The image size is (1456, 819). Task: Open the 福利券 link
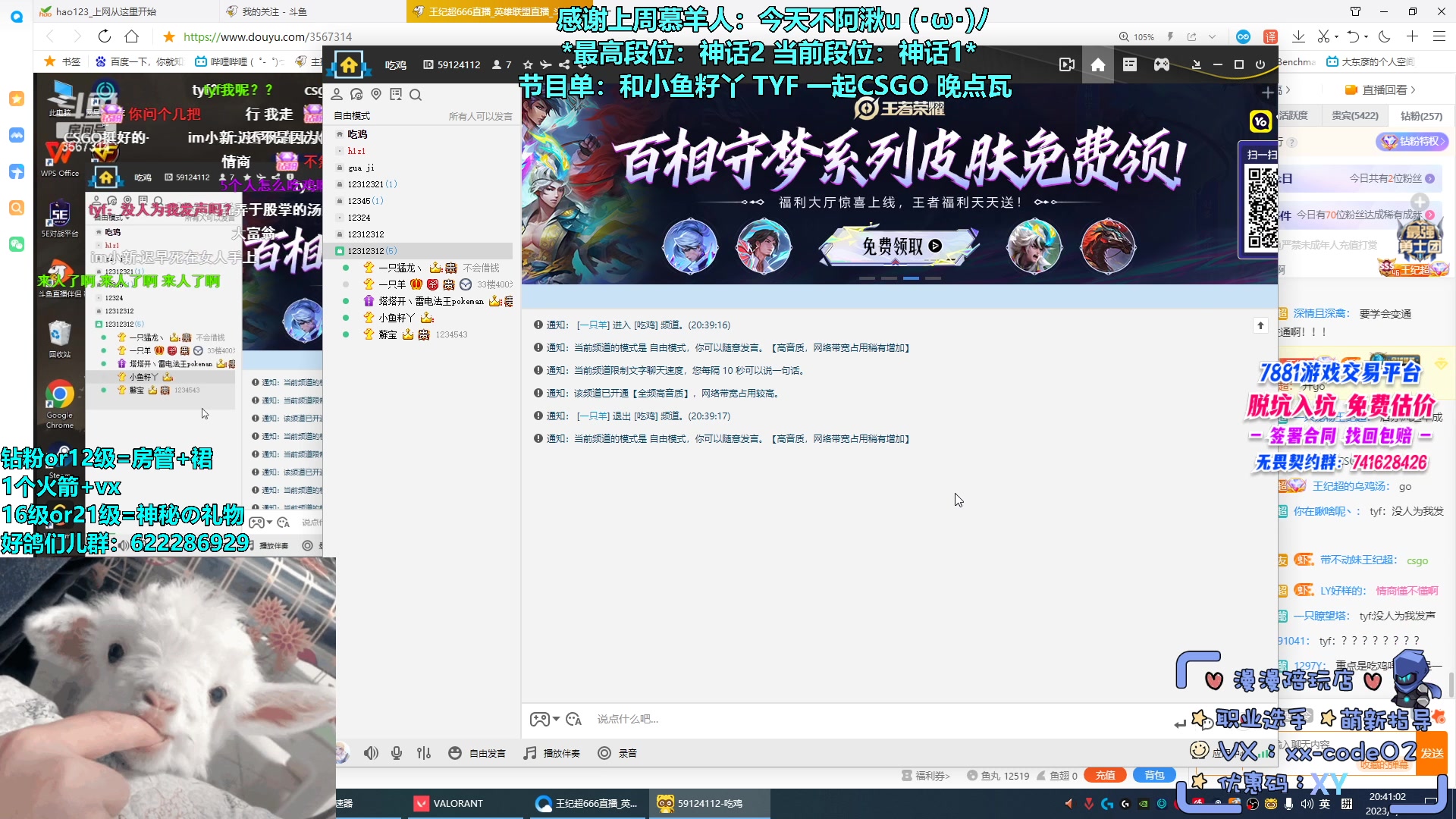(925, 776)
